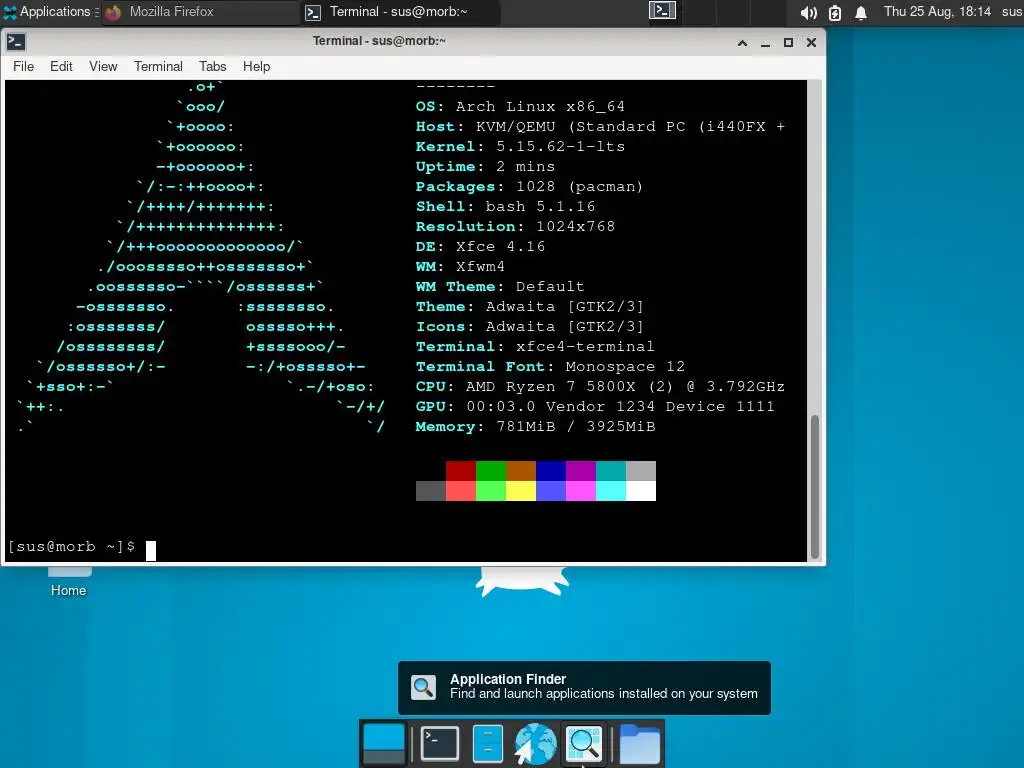Image resolution: width=1024 pixels, height=768 pixels.
Task: Click the GPU 'Vendor 1234 Device 1111' line
Action: point(595,406)
